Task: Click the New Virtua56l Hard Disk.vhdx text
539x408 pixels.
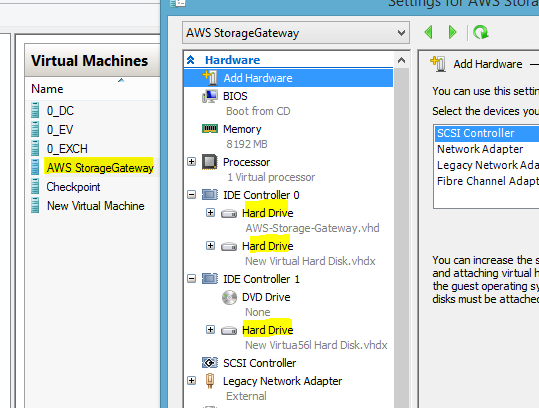Action: point(316,345)
